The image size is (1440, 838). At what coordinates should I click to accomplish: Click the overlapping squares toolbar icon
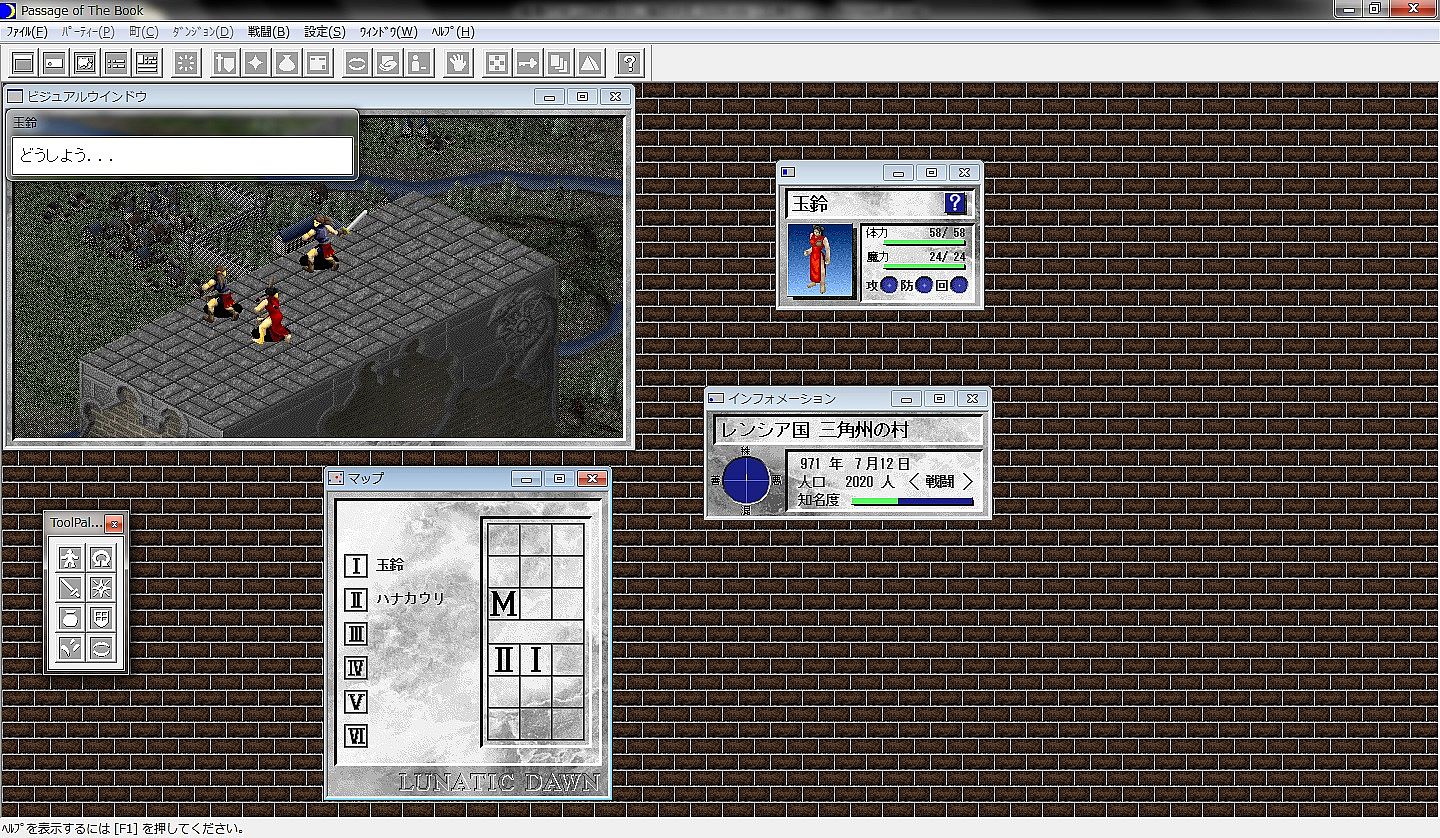559,63
